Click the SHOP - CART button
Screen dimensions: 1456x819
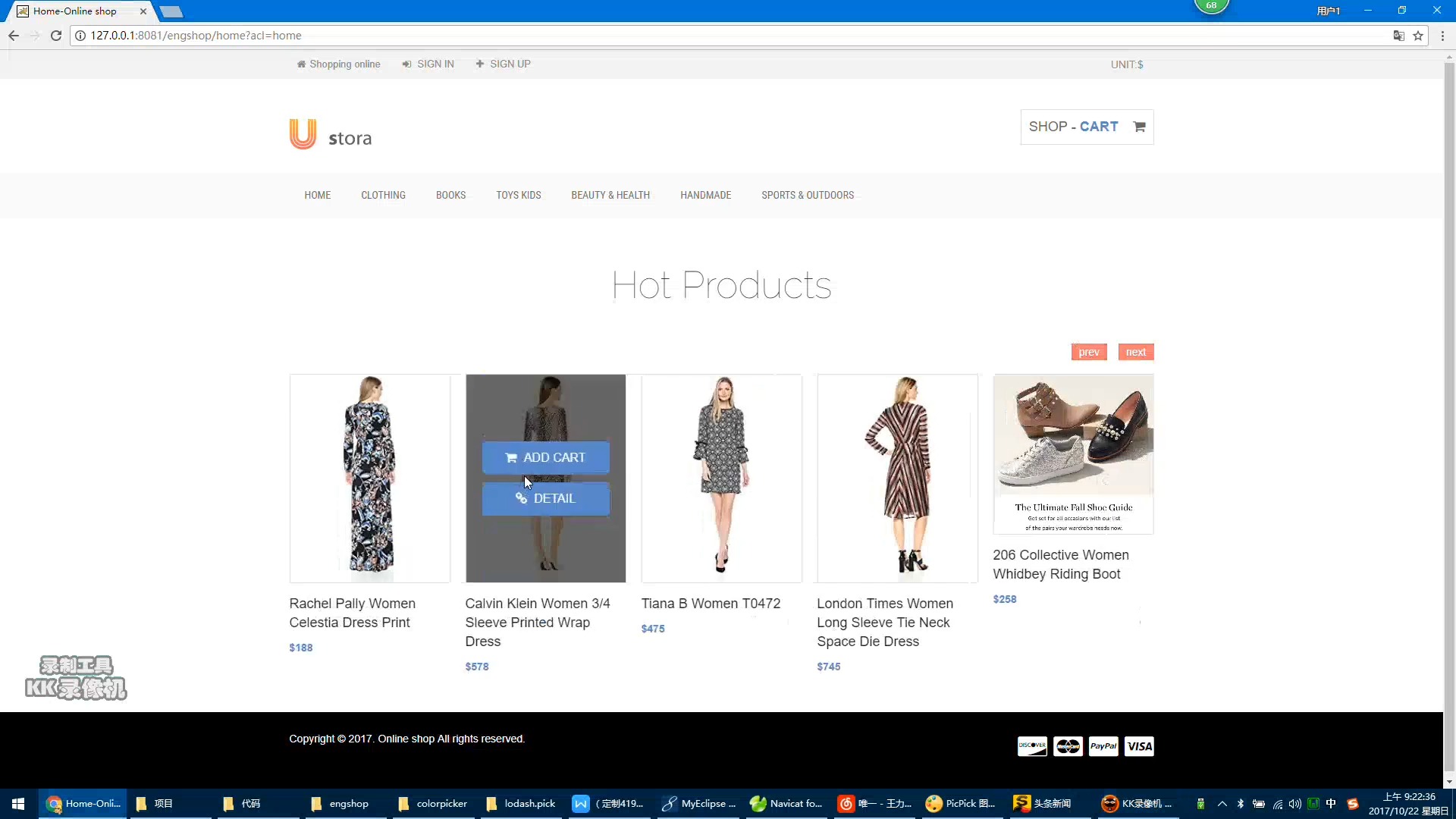click(1087, 126)
